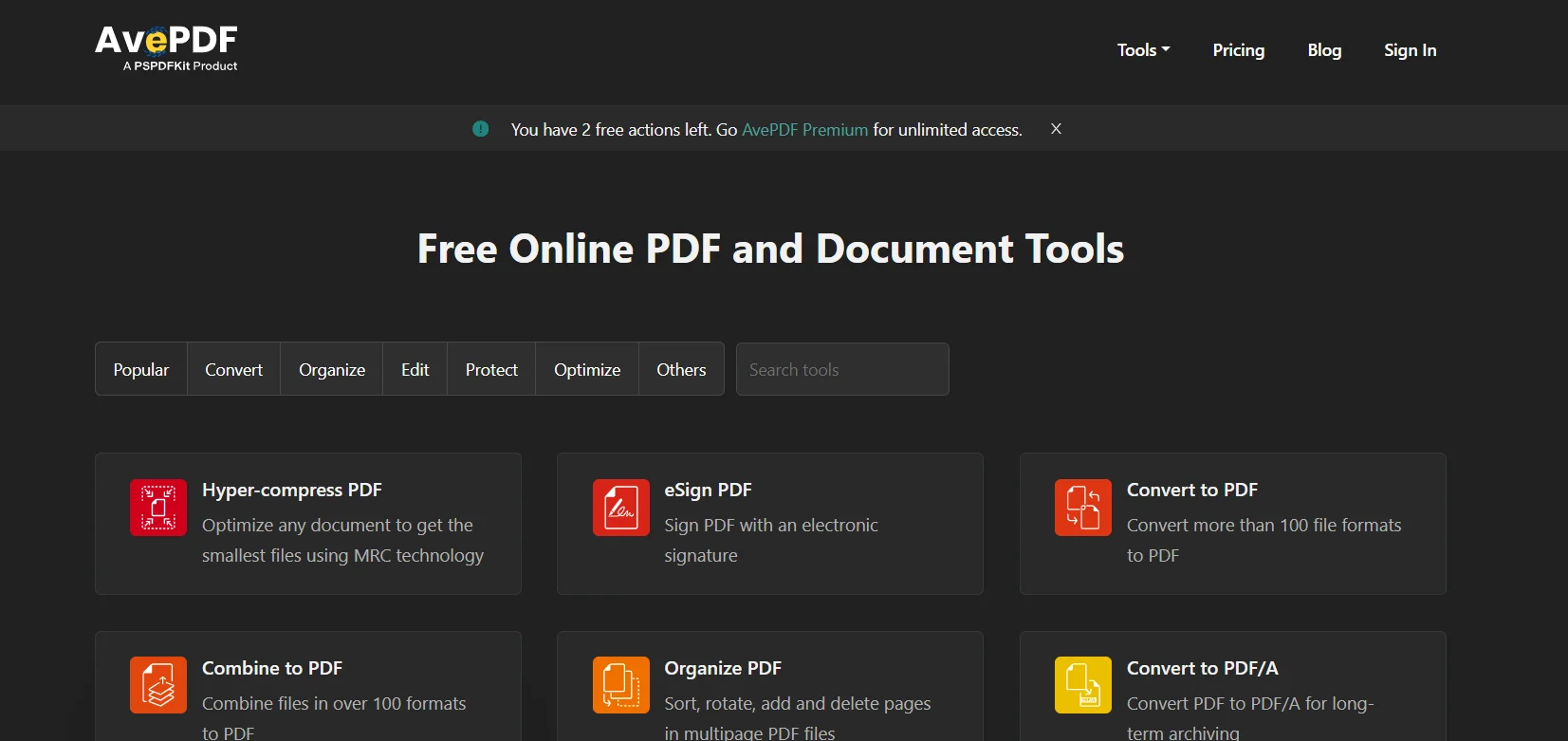Switch to the Others tab
Screen dimensions: 1568x741
681,369
